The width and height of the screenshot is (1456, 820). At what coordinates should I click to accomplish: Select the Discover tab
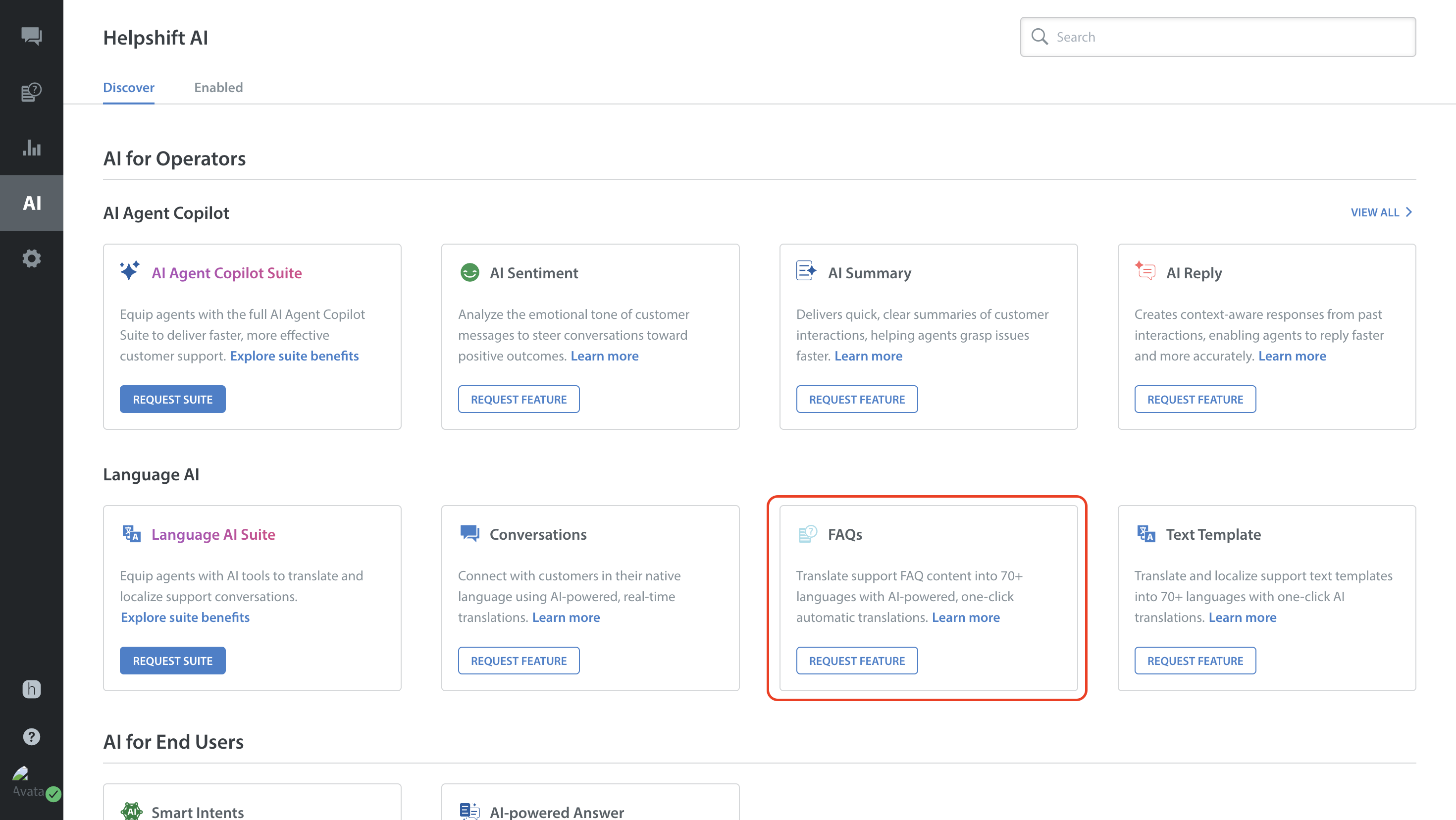click(x=128, y=88)
